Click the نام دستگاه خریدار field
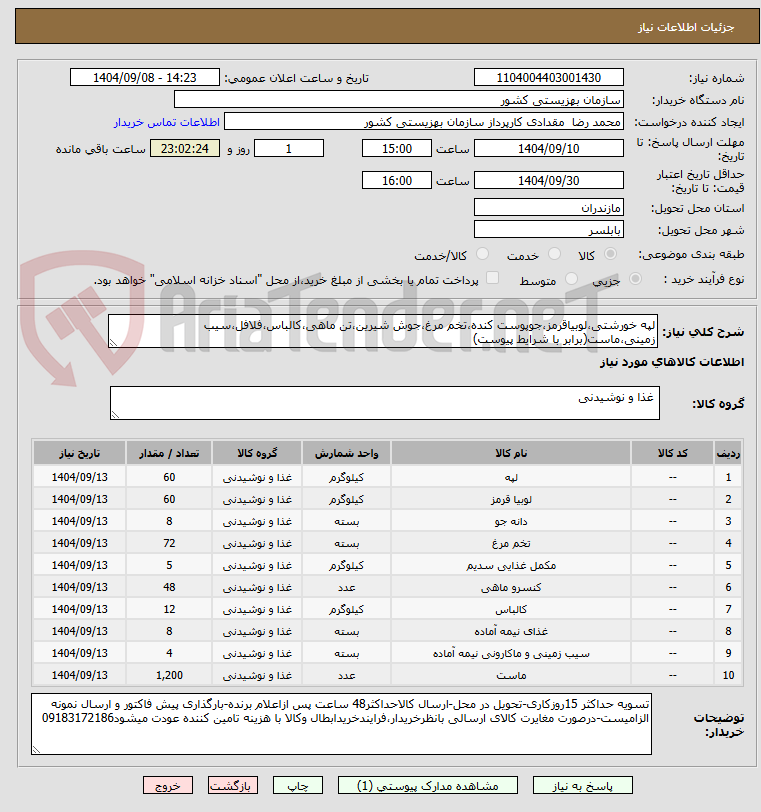Image resolution: width=761 pixels, height=812 pixels. pos(399,99)
